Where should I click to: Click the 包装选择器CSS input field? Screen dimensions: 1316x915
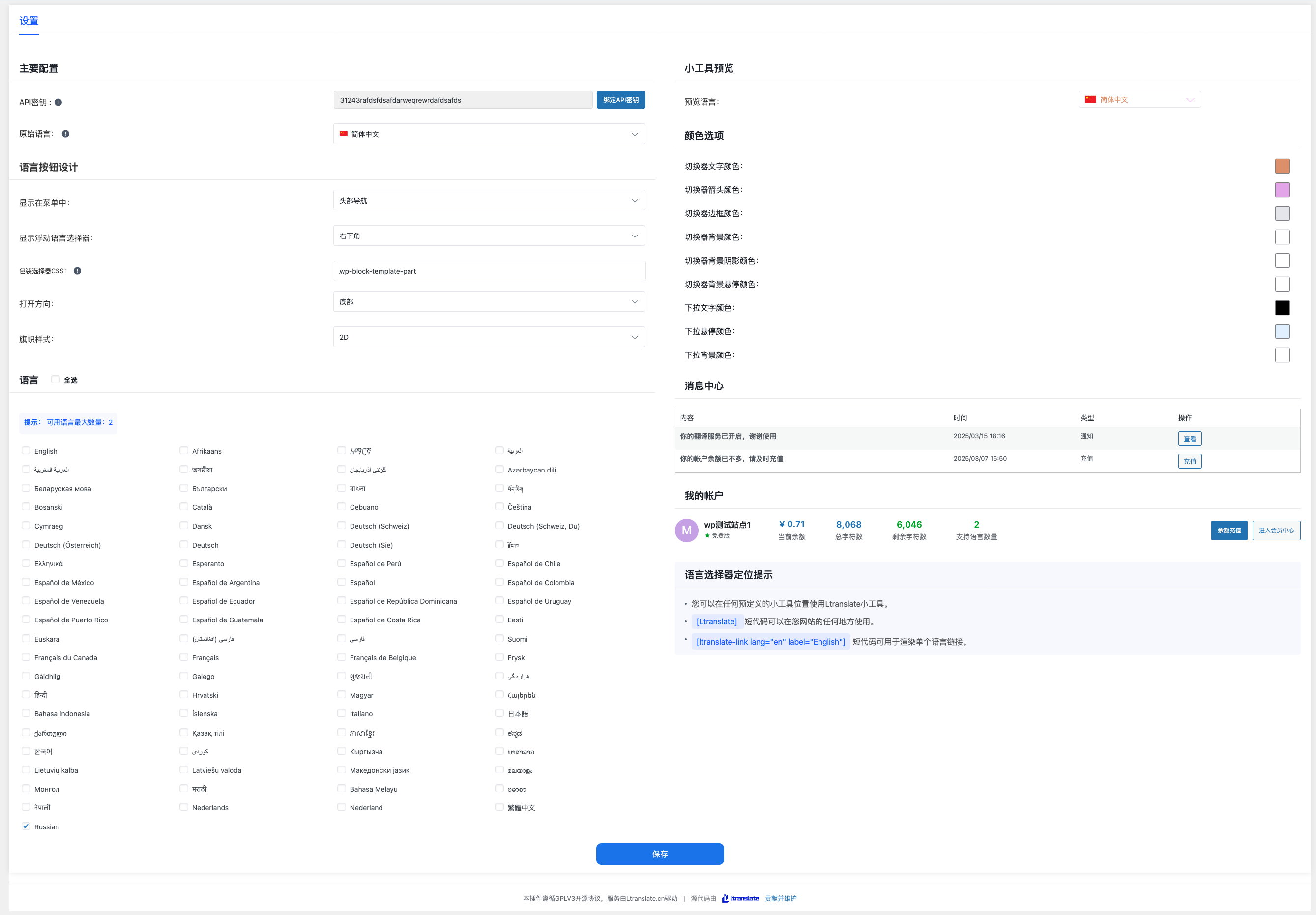coord(489,272)
